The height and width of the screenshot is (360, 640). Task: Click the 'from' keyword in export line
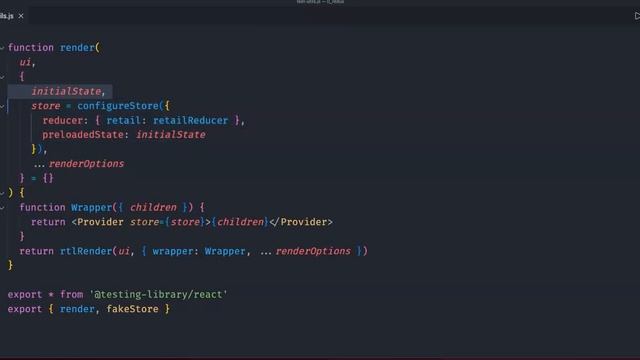point(71,294)
